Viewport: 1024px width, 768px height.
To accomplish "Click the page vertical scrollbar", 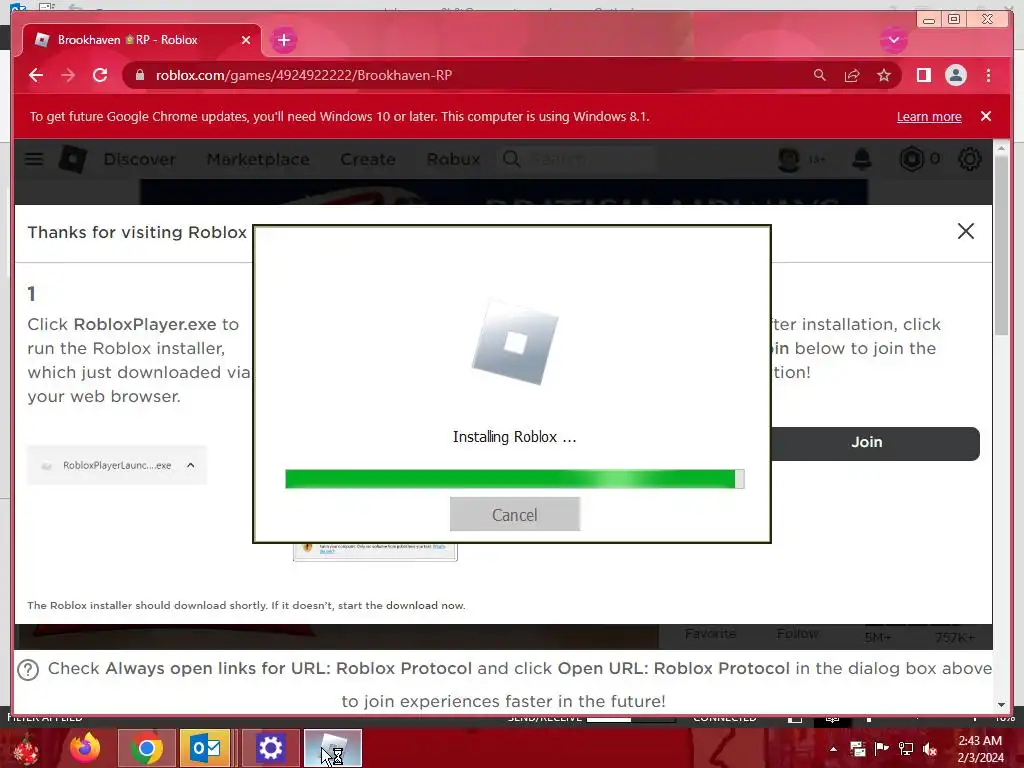I will click(x=1001, y=248).
